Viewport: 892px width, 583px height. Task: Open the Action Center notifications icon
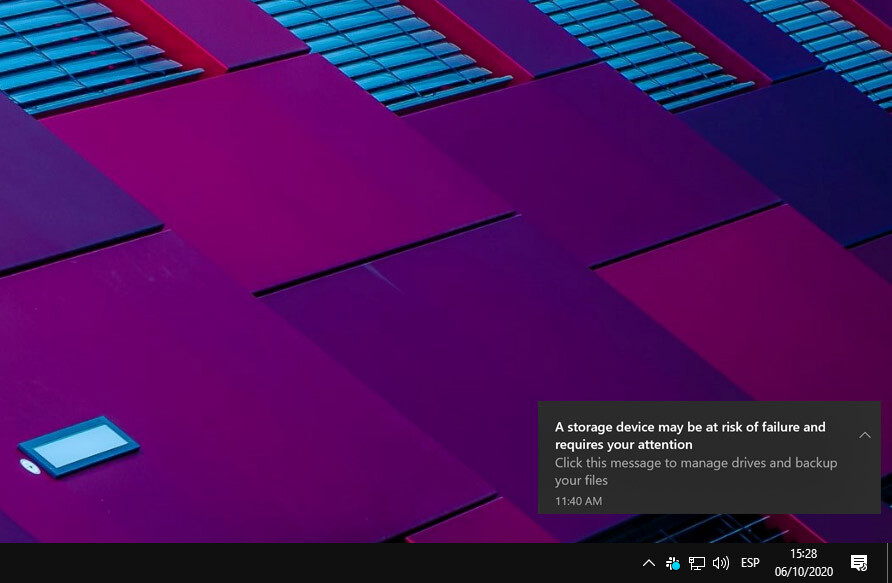pos(858,563)
